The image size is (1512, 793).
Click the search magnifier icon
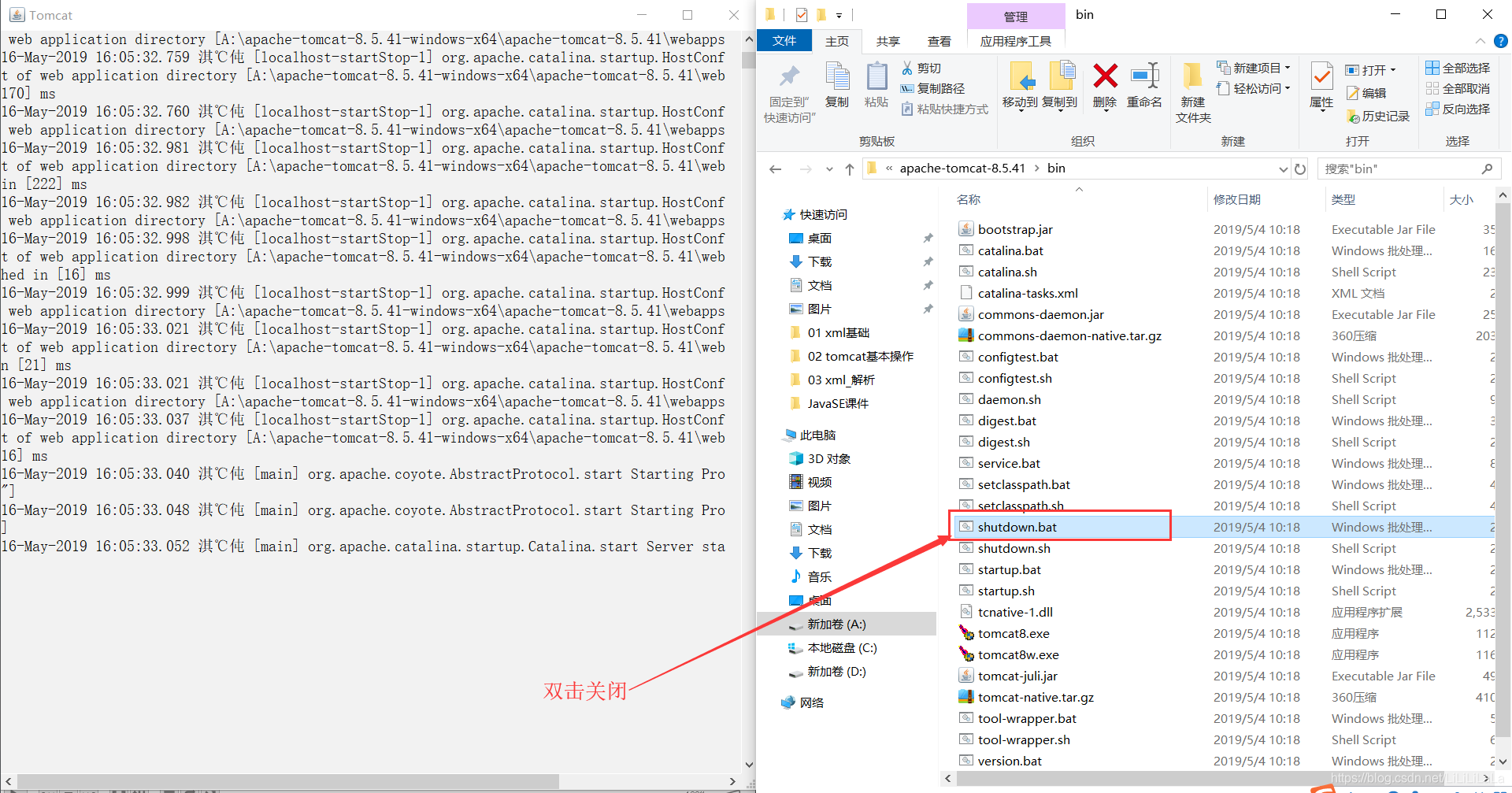click(x=1487, y=169)
